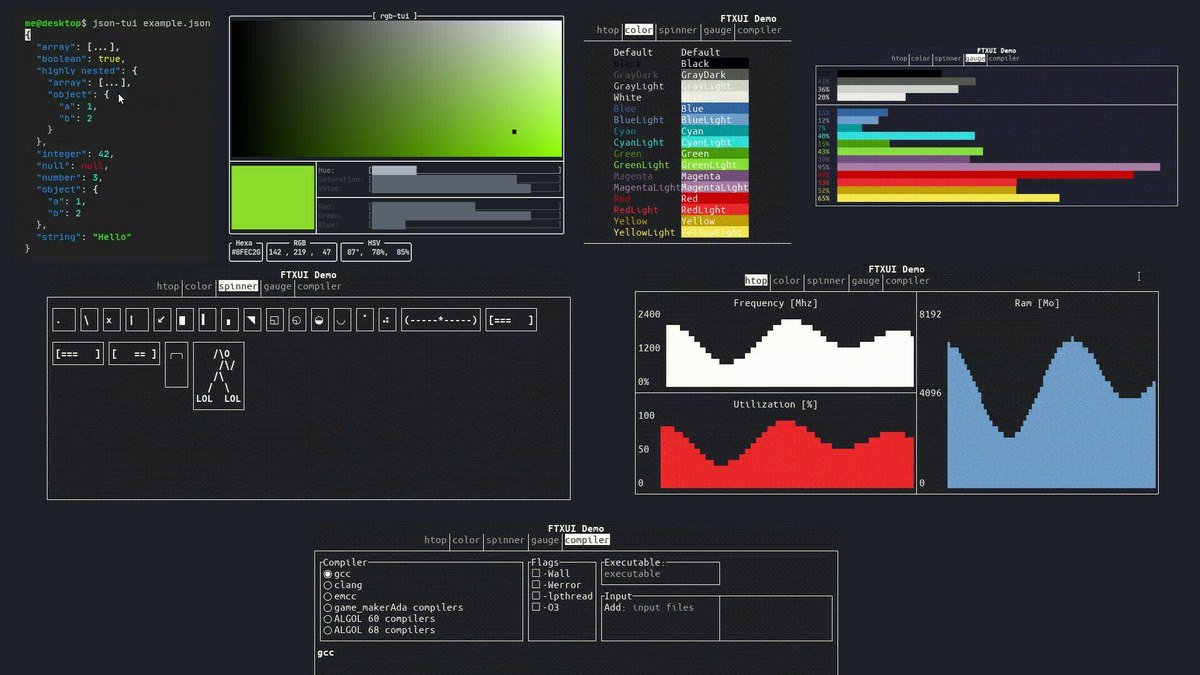Expand the first top-level "array" JSON entry
Viewport: 1200px width, 675px height.
coord(100,47)
